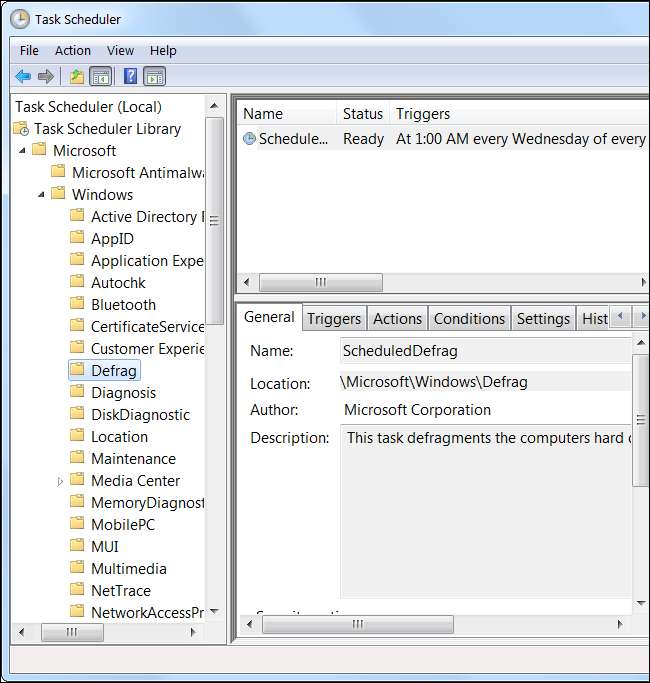Select the Defrag folder in tree

tap(113, 370)
